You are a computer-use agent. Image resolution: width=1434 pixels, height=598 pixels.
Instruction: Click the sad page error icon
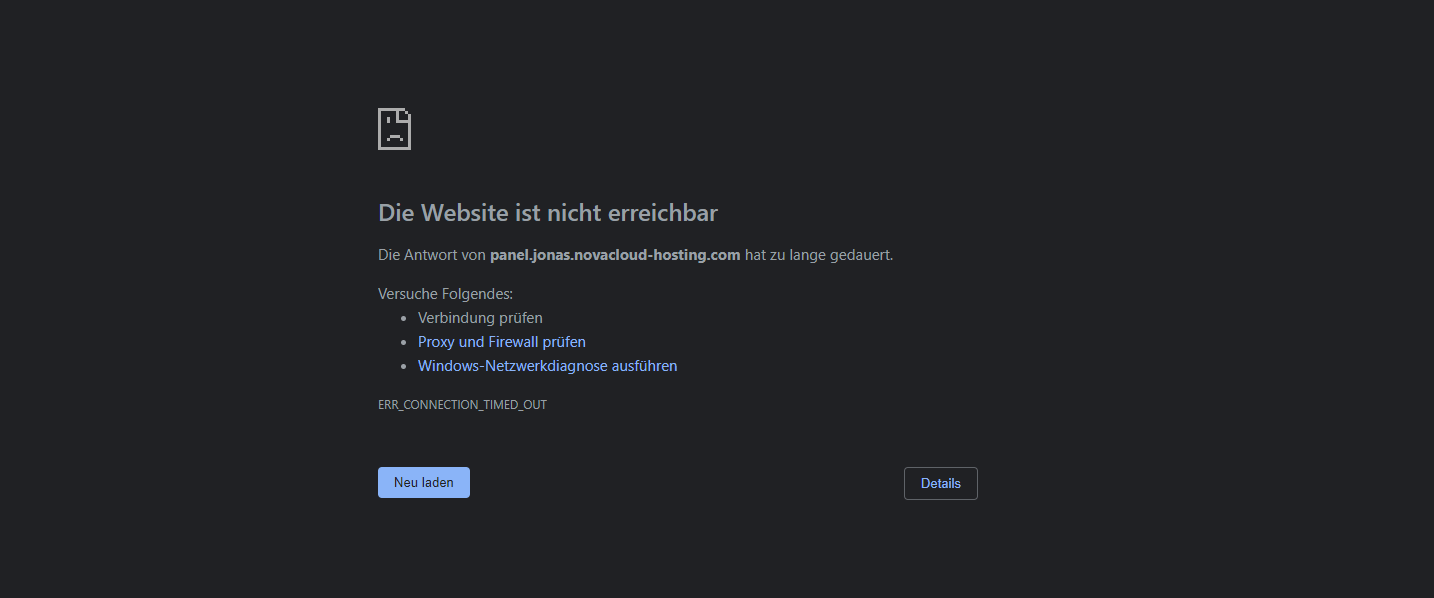click(394, 129)
